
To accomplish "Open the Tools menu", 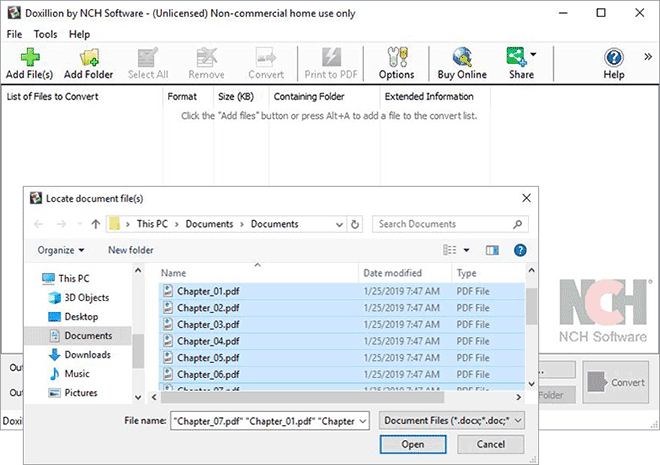I will click(45, 34).
